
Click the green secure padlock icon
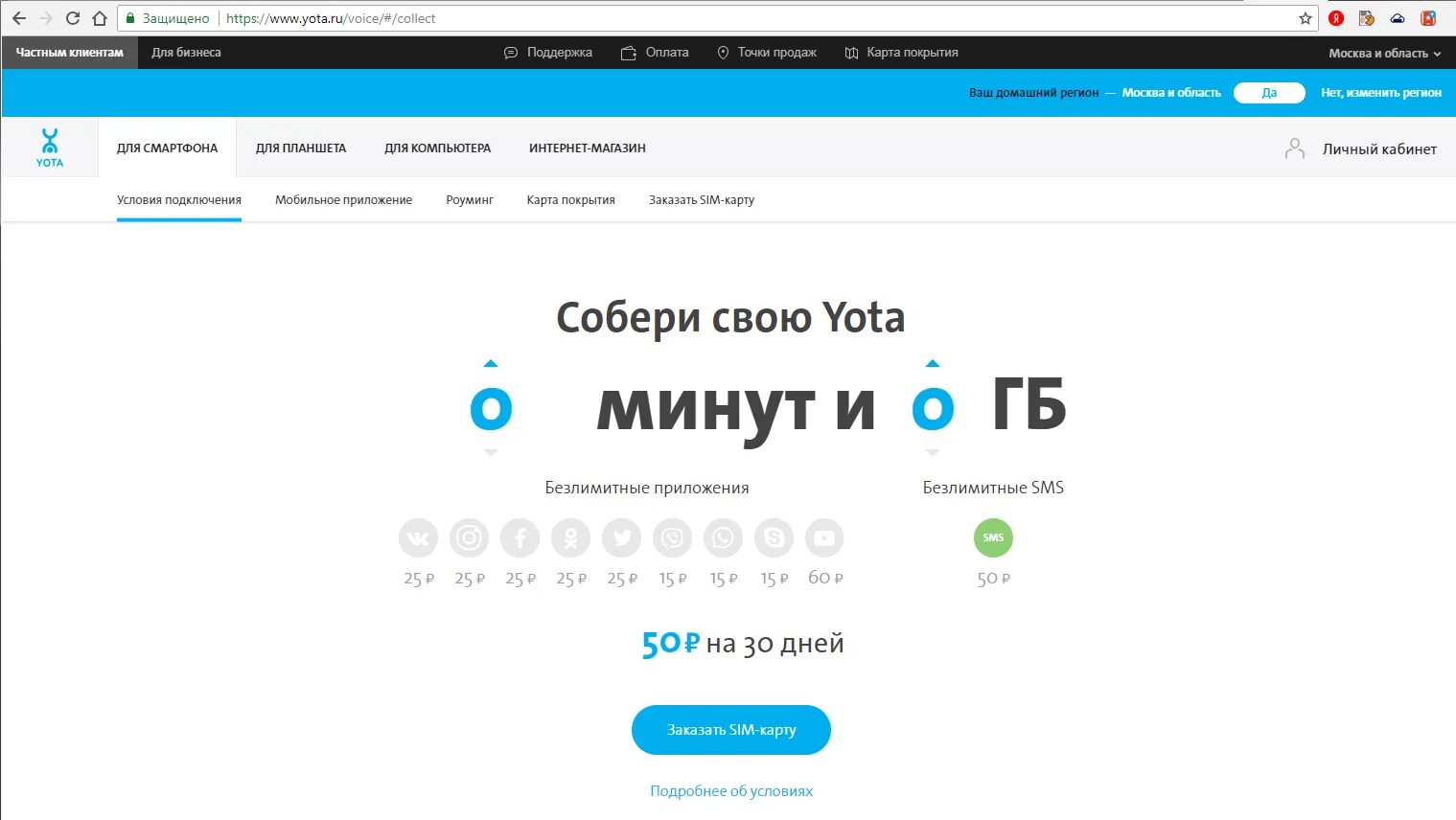130,18
